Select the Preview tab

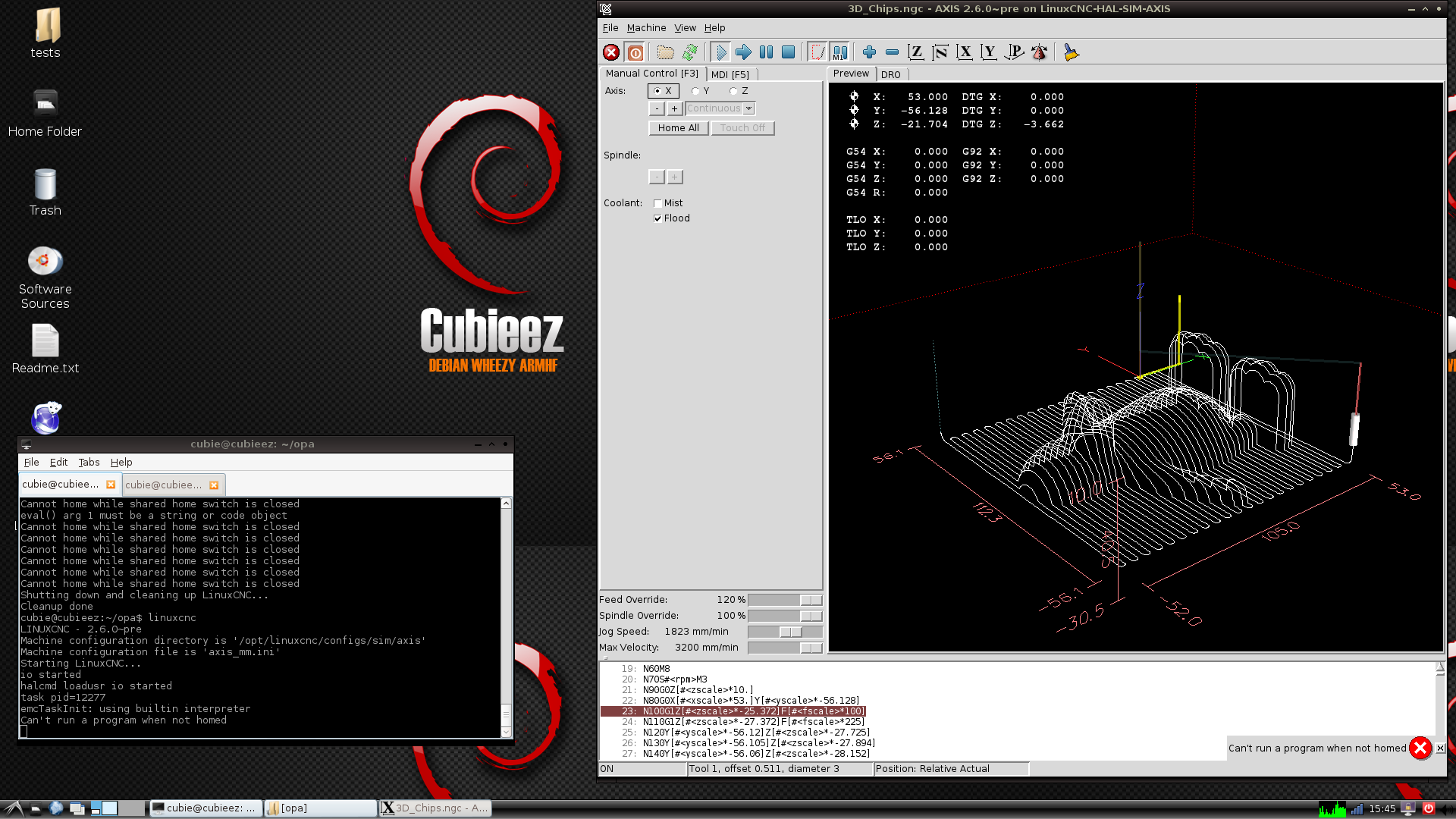tap(851, 74)
